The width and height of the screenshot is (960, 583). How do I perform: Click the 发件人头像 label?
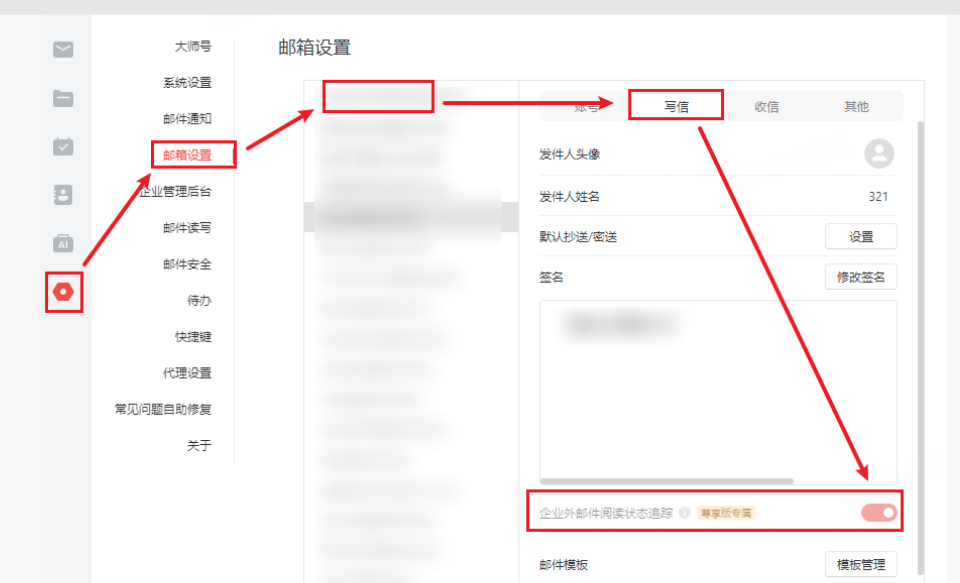569,154
